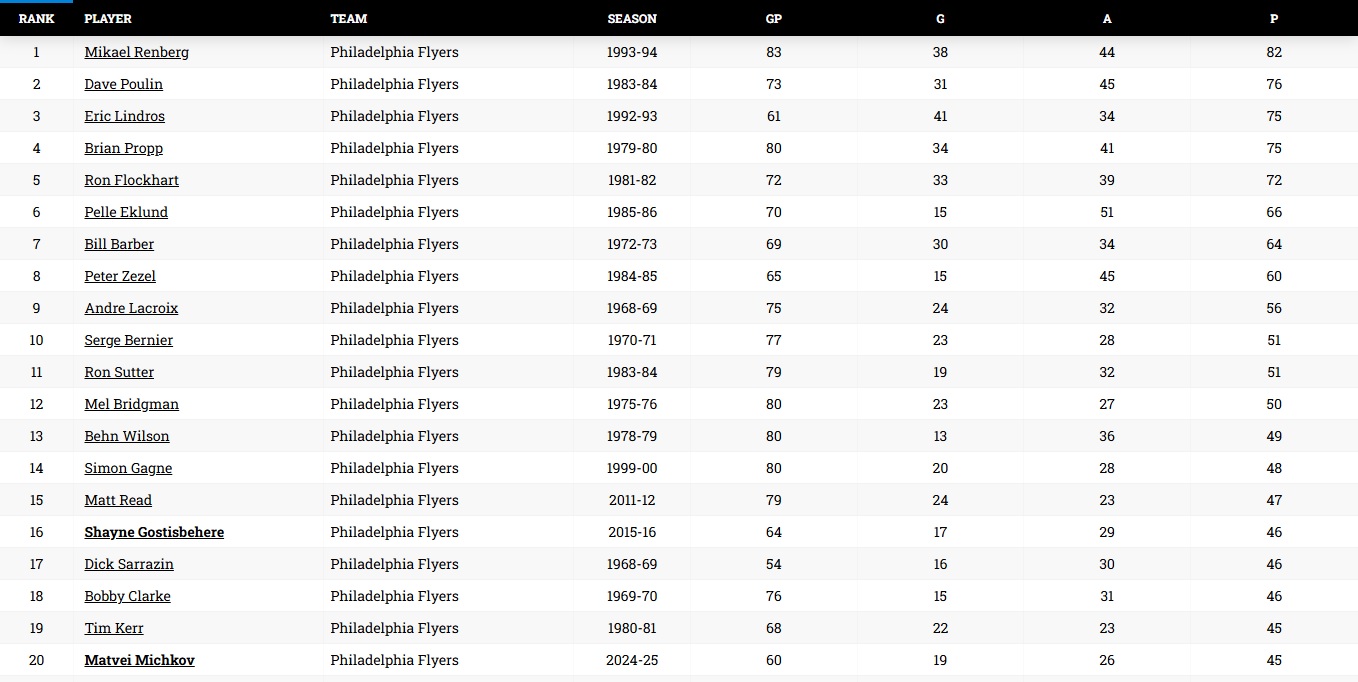Click the Dave Poulin player link
This screenshot has height=682, width=1358.
click(x=123, y=84)
